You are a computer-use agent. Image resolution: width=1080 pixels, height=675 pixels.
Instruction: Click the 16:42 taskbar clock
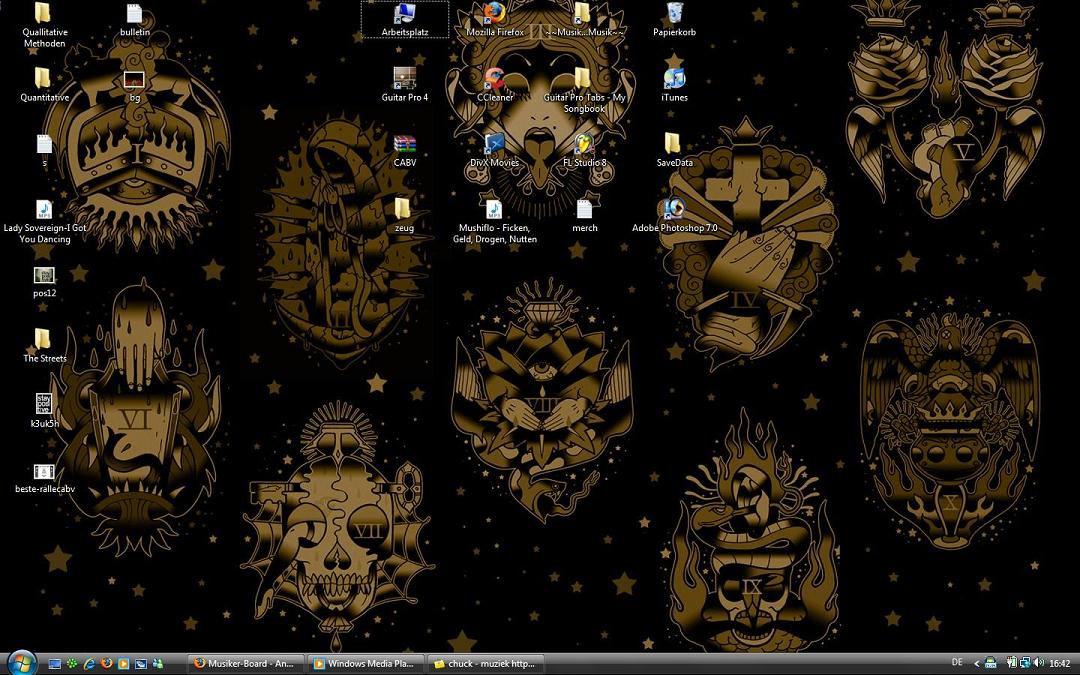[x=1059, y=664]
